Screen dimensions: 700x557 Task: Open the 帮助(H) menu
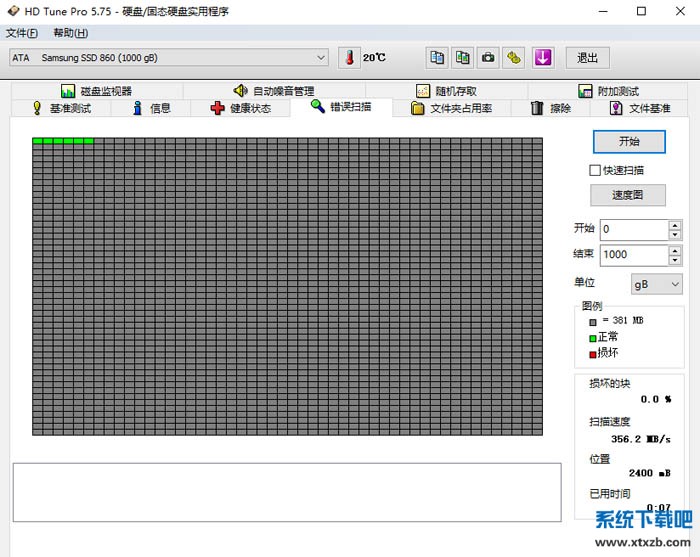(70, 33)
